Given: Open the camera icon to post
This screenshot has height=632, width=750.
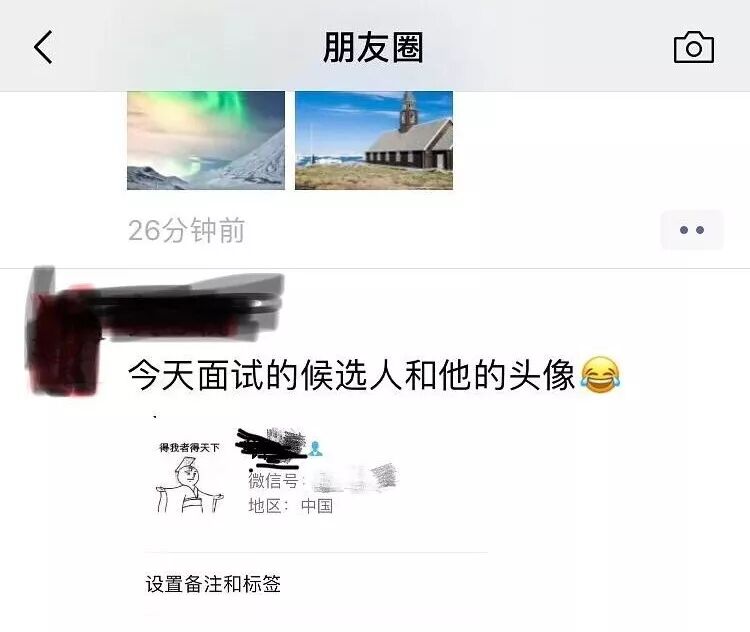Looking at the screenshot, I should point(694,47).
